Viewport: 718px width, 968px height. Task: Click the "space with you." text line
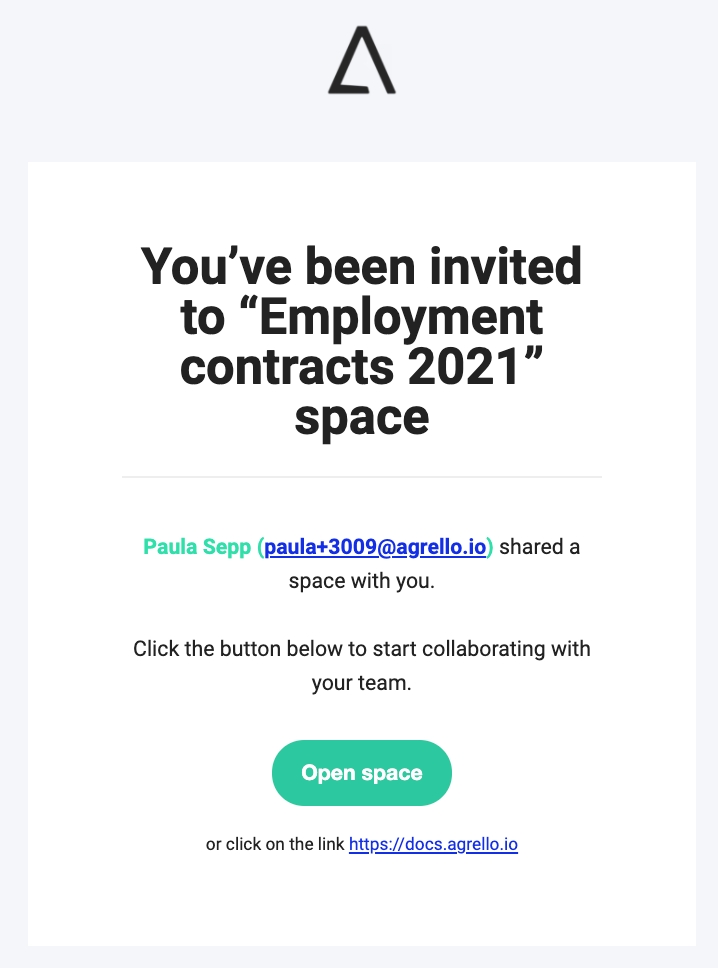tap(361, 580)
